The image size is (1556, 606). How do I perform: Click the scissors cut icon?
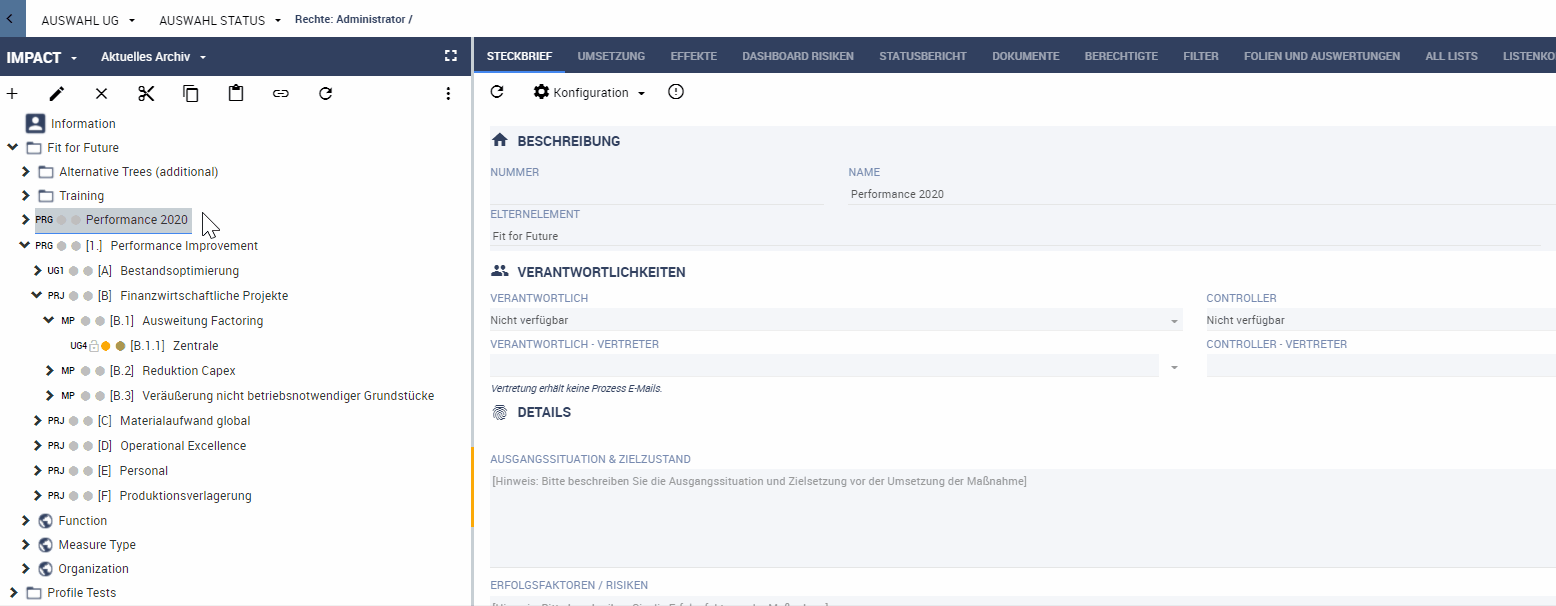pos(146,93)
